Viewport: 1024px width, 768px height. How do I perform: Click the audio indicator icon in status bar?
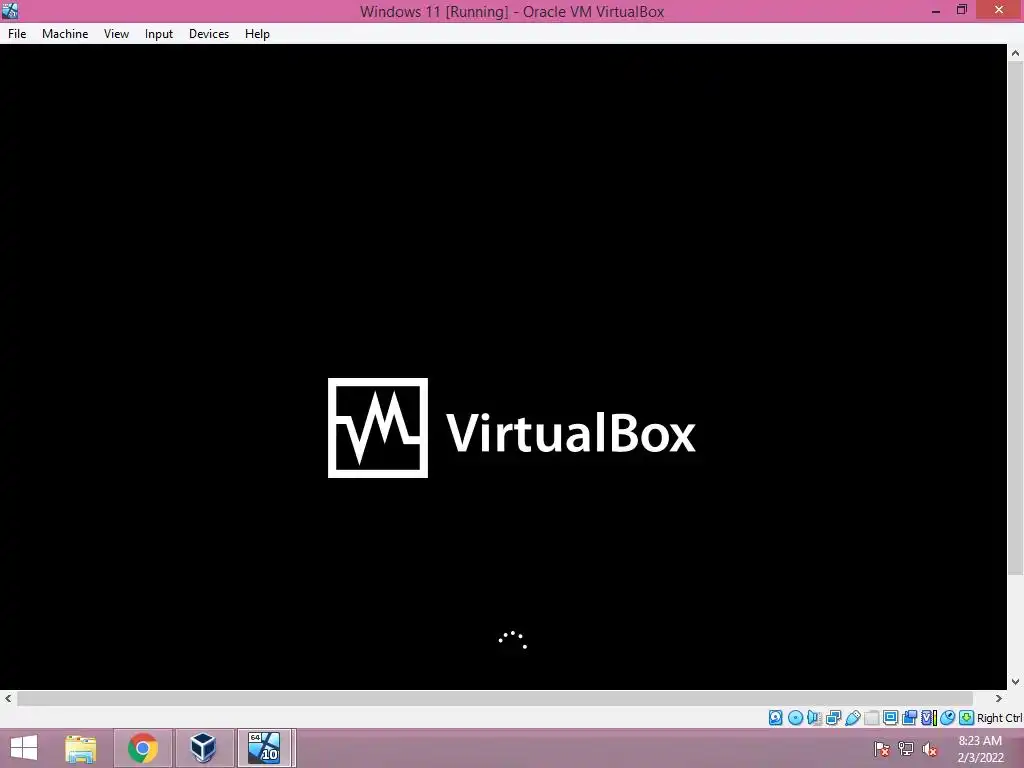814,718
